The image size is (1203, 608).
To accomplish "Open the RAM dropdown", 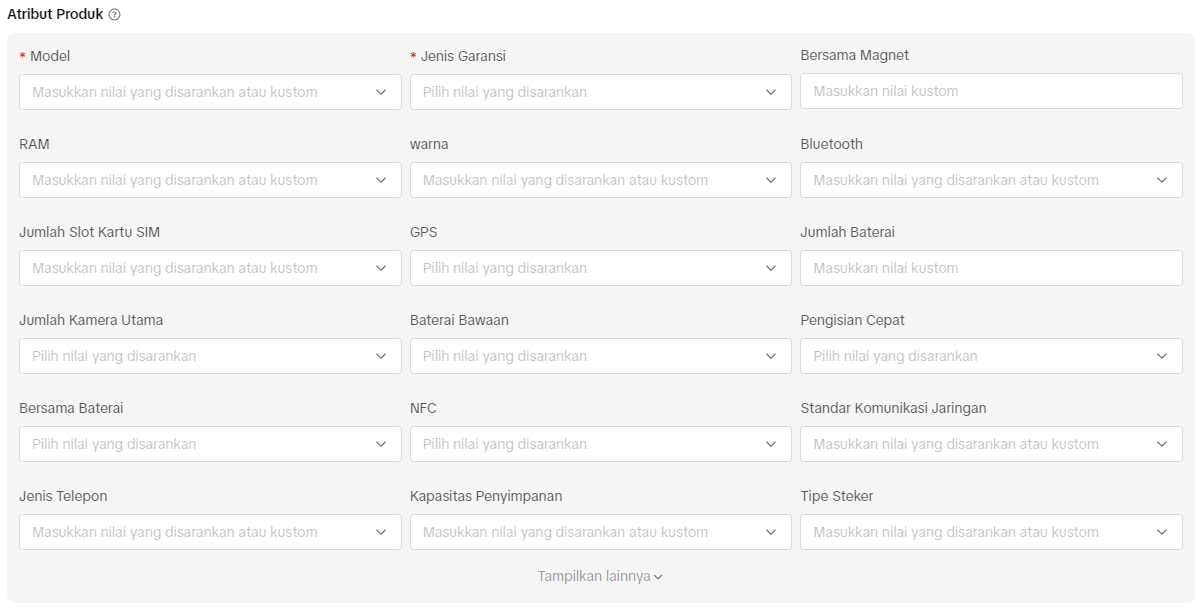I will (209, 180).
